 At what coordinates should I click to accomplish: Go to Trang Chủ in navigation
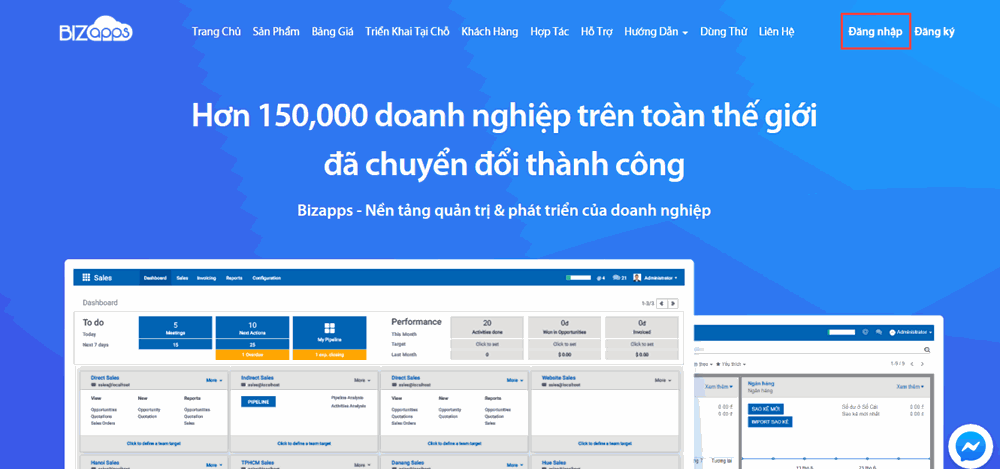pos(216,32)
